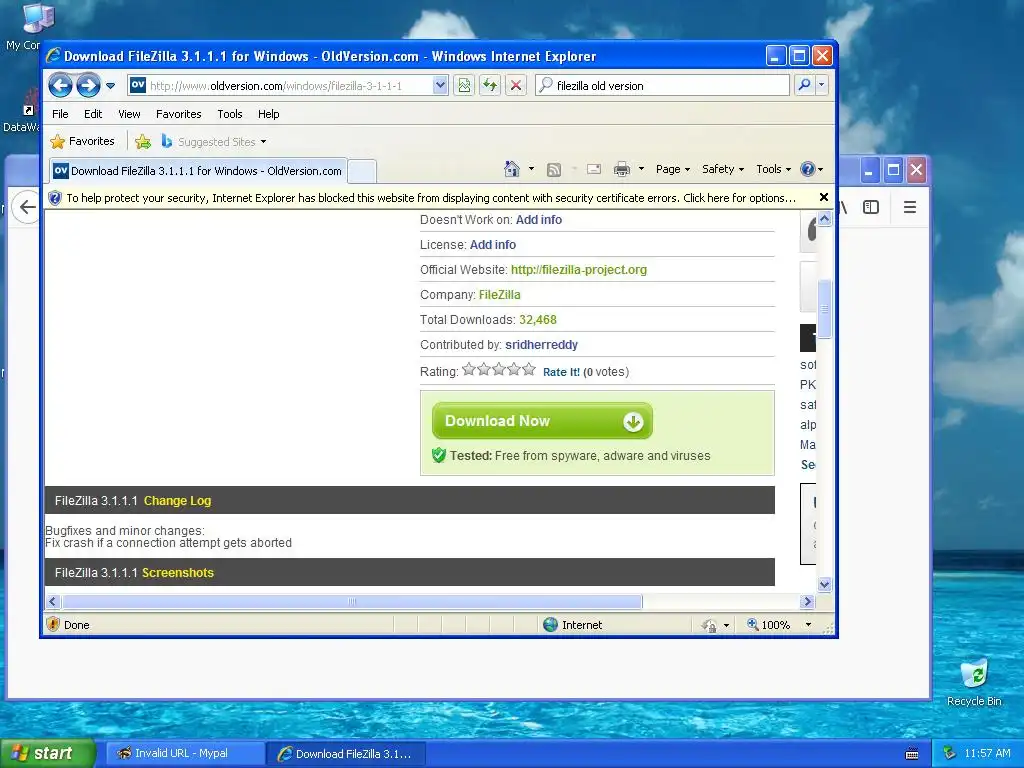Viewport: 1024px width, 768px height.
Task: Click shield icon on information bar
Action: click(55, 198)
